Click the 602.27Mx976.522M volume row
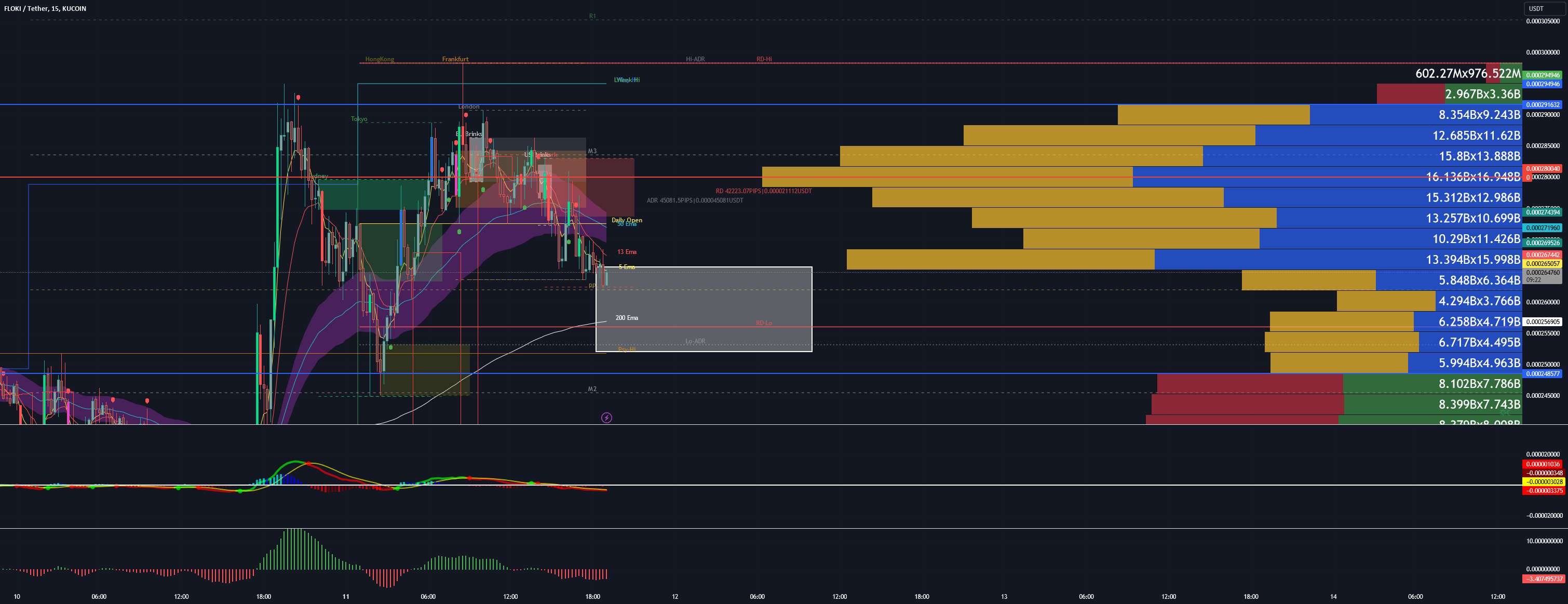The image size is (1568, 604). (x=1468, y=73)
